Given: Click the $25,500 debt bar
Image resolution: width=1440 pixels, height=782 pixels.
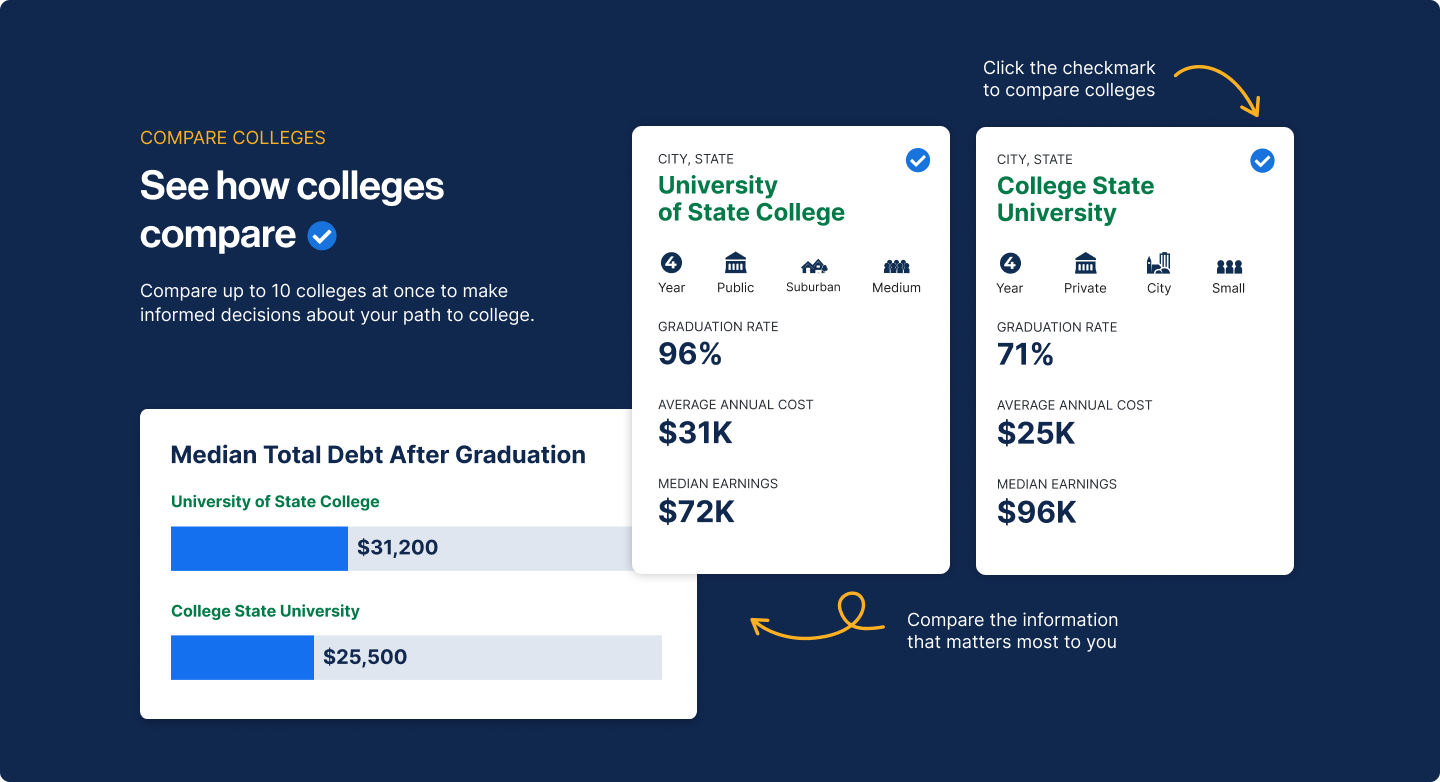Looking at the screenshot, I should point(242,657).
